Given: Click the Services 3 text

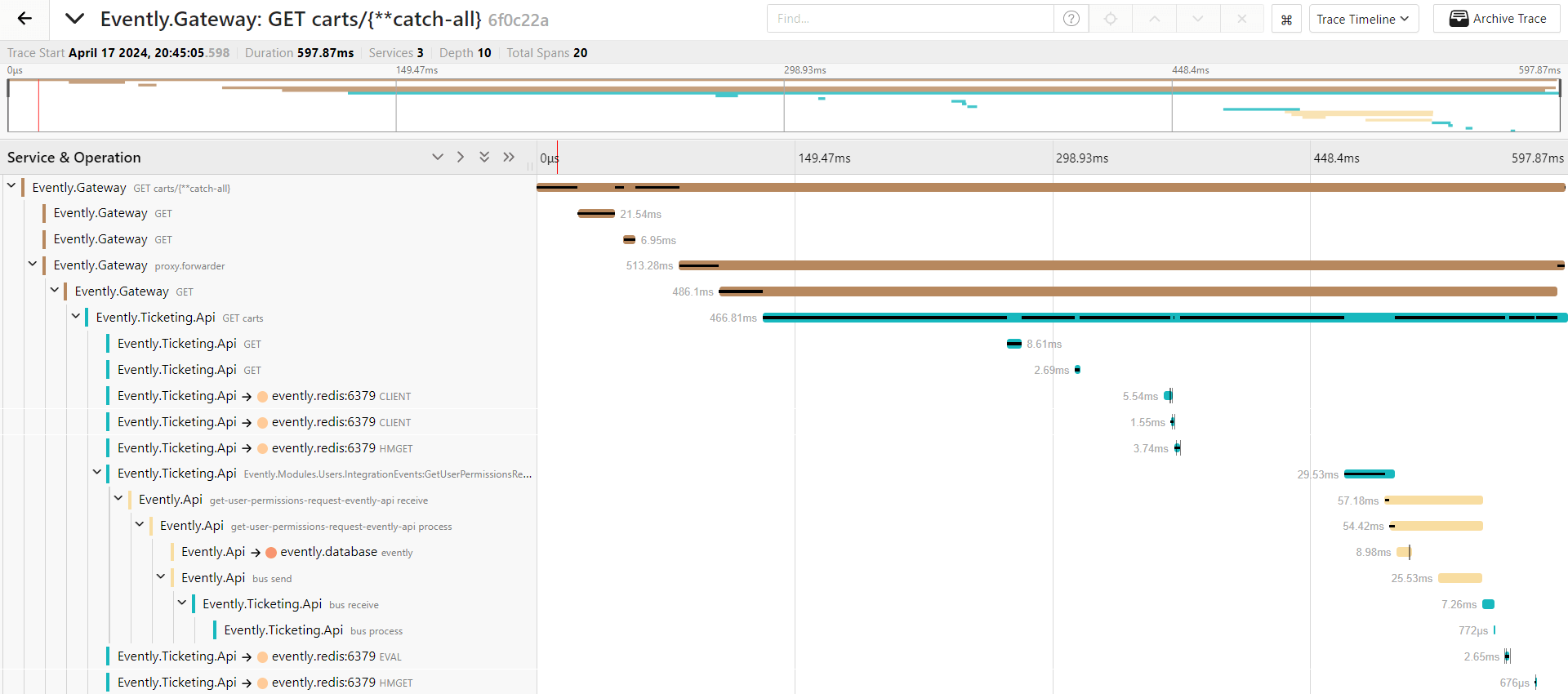Looking at the screenshot, I should (396, 52).
